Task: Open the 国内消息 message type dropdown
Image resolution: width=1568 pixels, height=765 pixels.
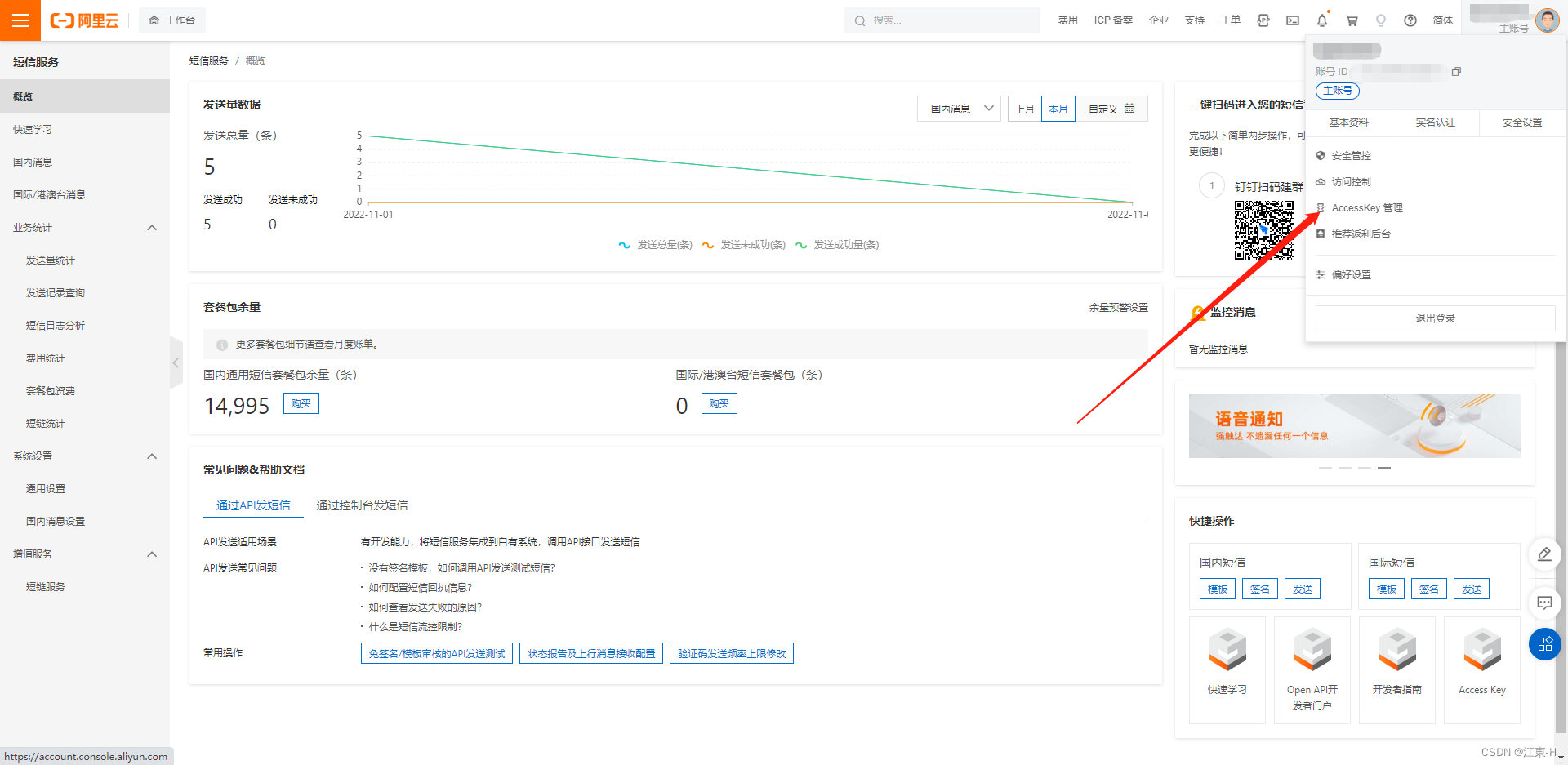Action: pyautogui.click(x=959, y=109)
